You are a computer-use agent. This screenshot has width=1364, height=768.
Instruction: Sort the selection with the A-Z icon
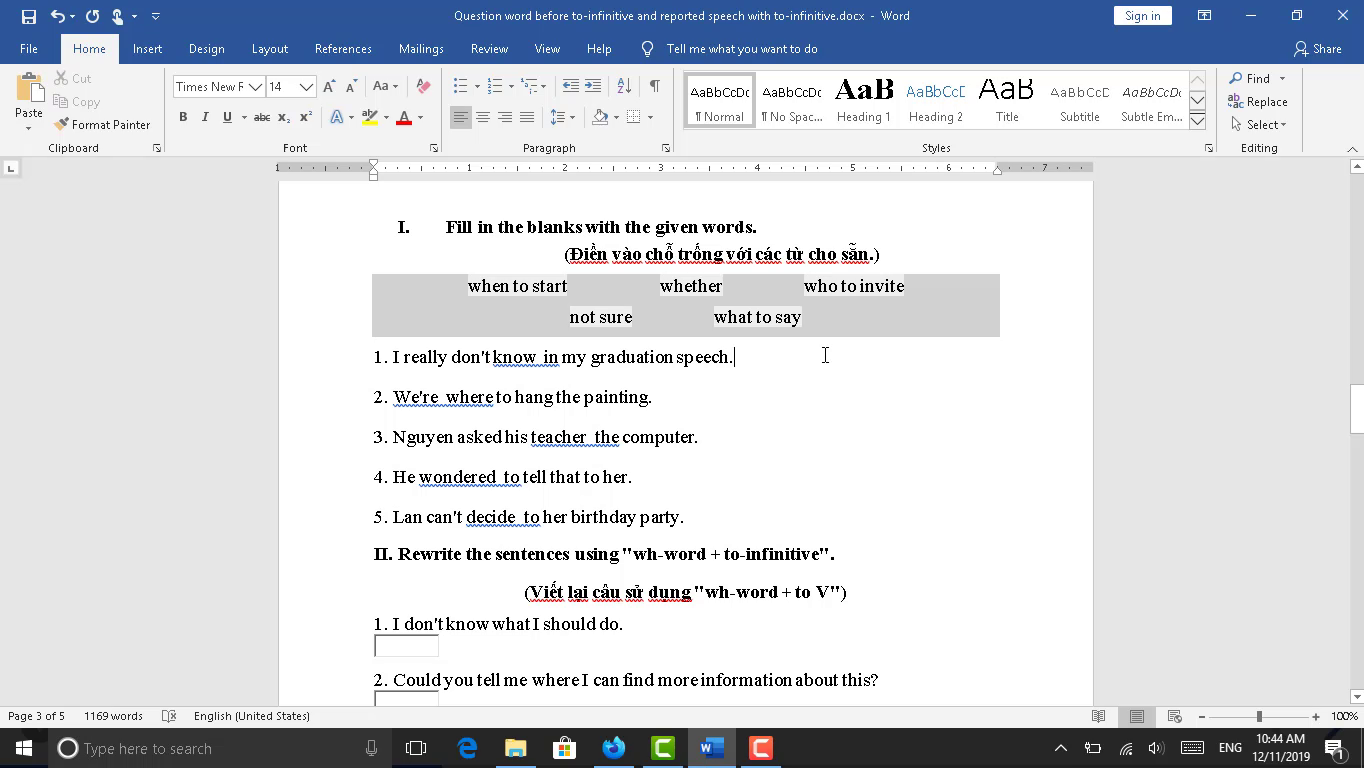coord(624,87)
